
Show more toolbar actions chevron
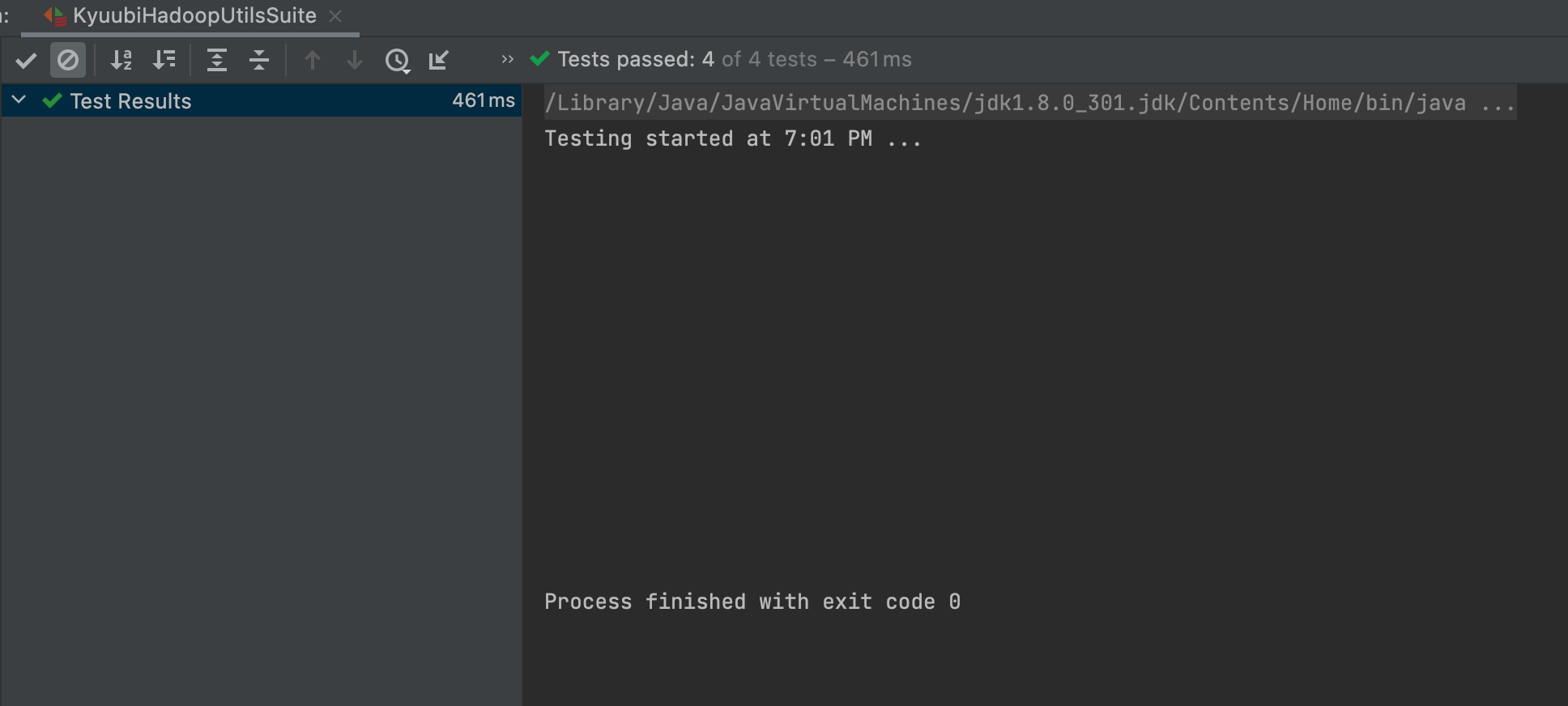(508, 59)
